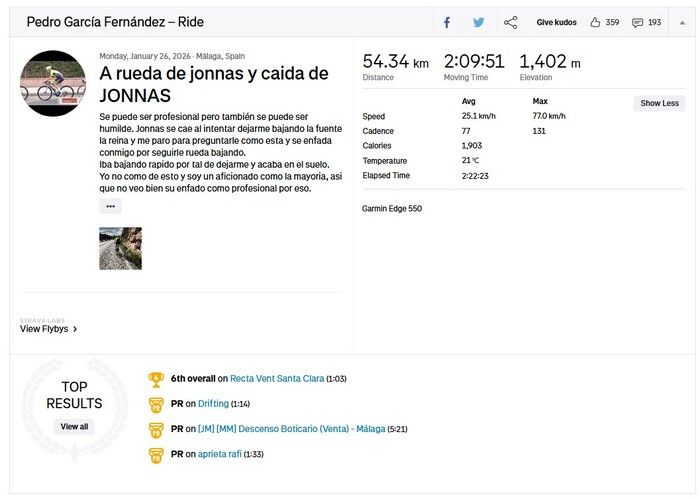Open the aprieta rafi segment link
This screenshot has width=700, height=499.
pyautogui.click(x=220, y=454)
